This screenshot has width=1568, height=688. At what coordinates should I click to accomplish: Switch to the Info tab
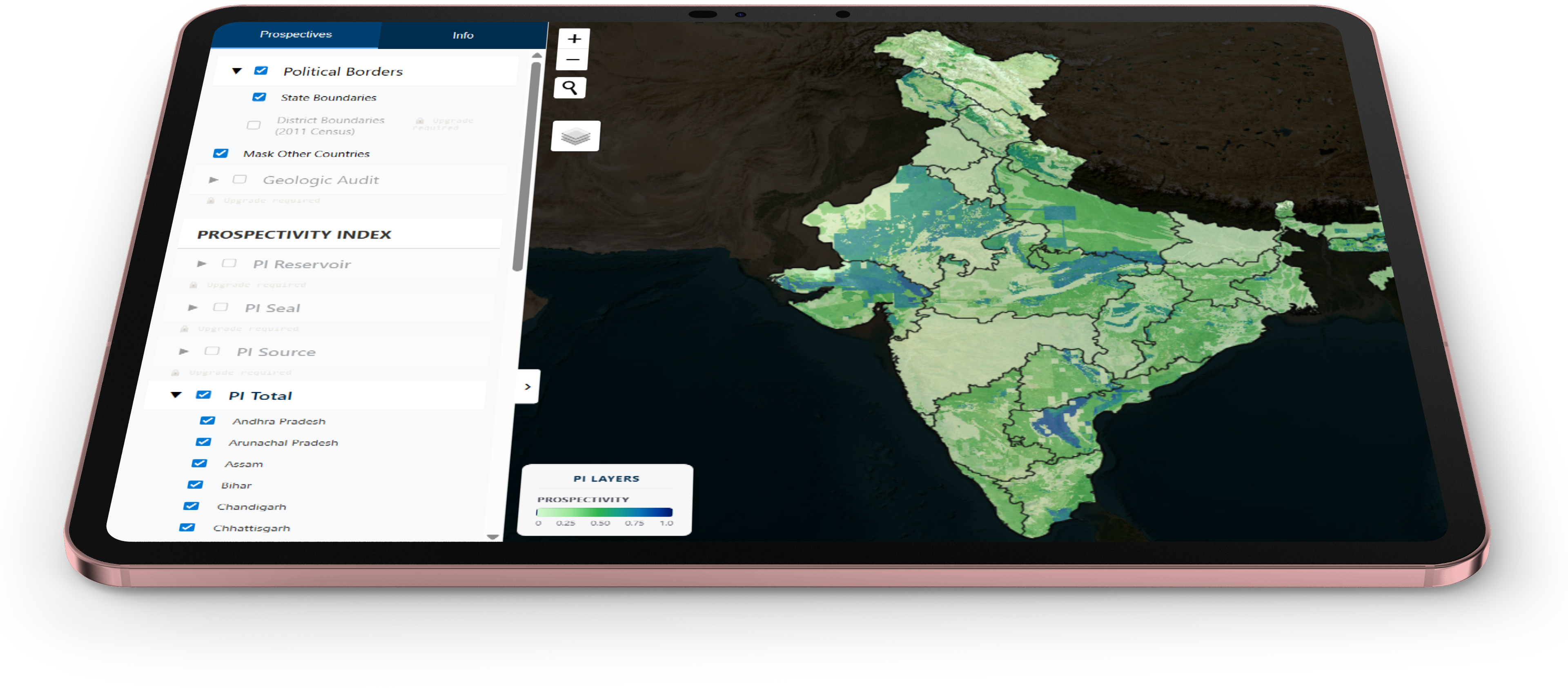pos(463,35)
